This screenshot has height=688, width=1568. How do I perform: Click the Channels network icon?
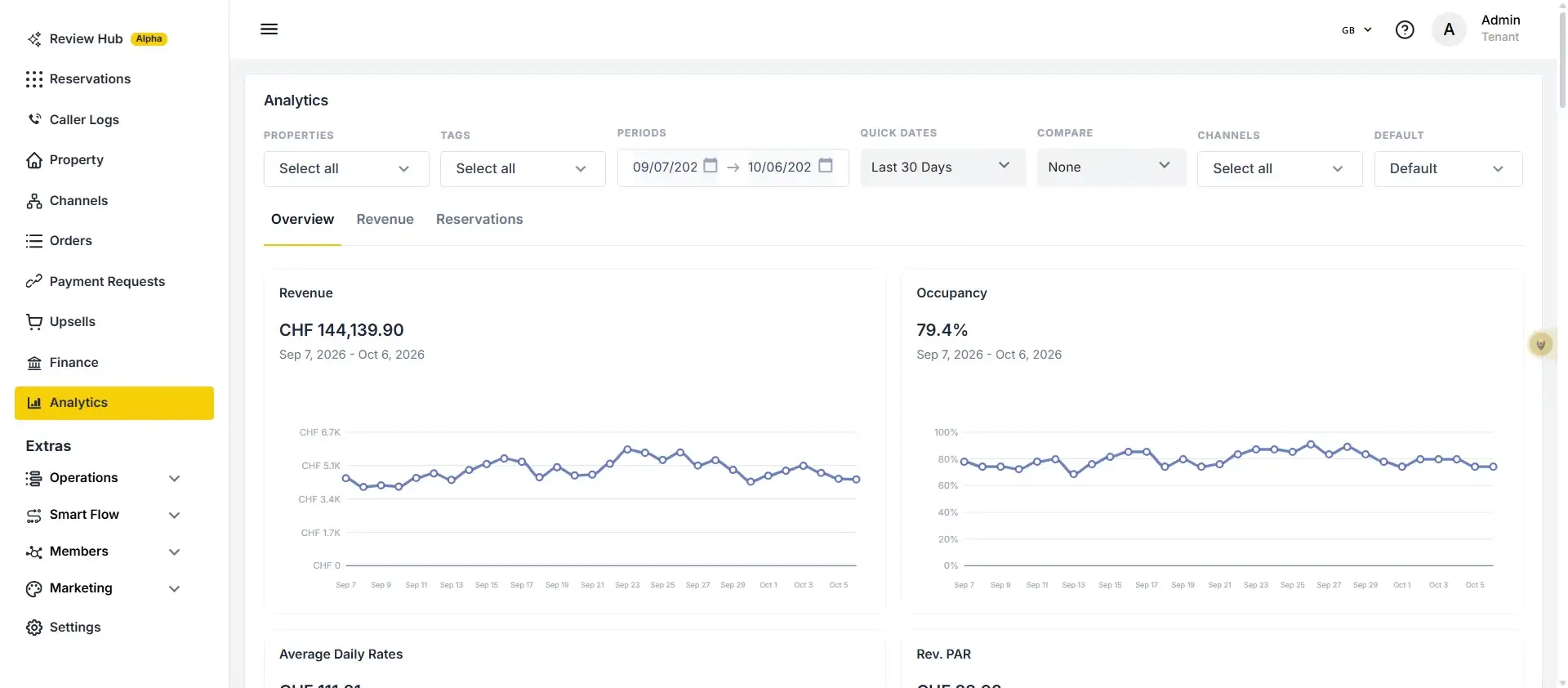pyautogui.click(x=34, y=201)
